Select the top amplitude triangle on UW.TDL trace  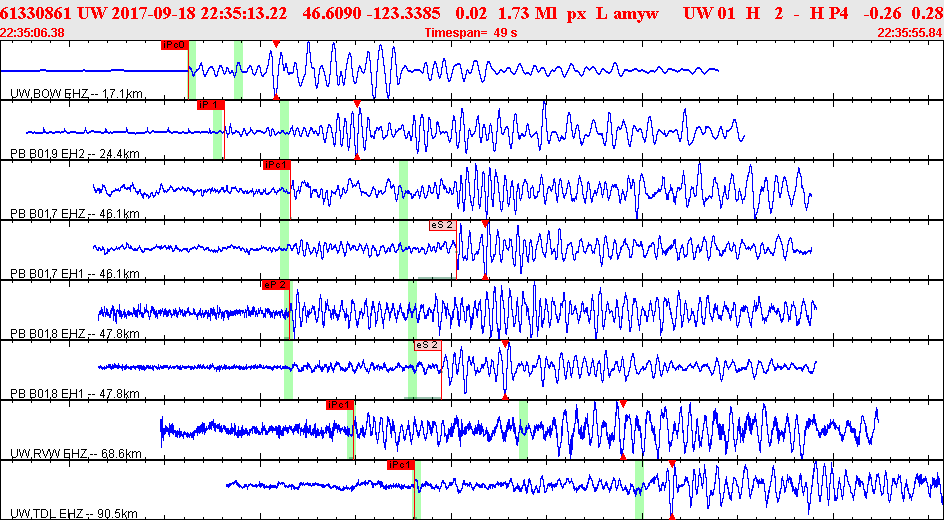(x=672, y=464)
